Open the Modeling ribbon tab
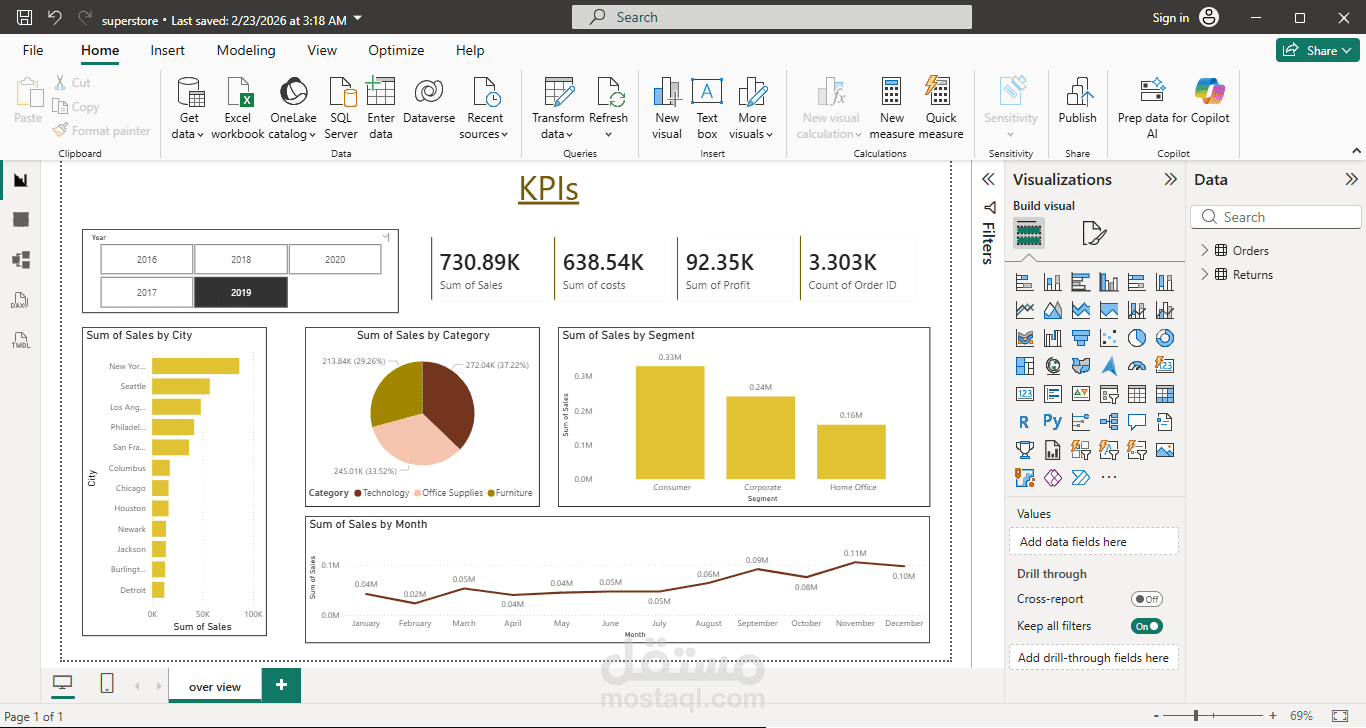 [246, 50]
